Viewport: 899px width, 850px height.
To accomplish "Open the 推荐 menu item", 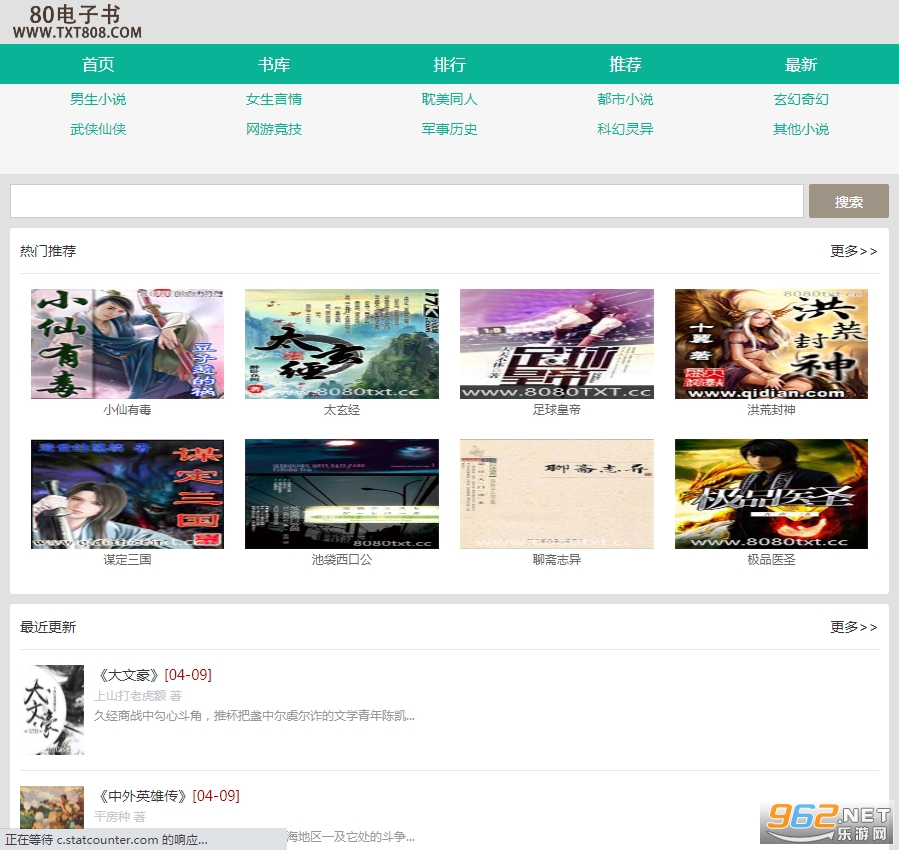I will [625, 64].
